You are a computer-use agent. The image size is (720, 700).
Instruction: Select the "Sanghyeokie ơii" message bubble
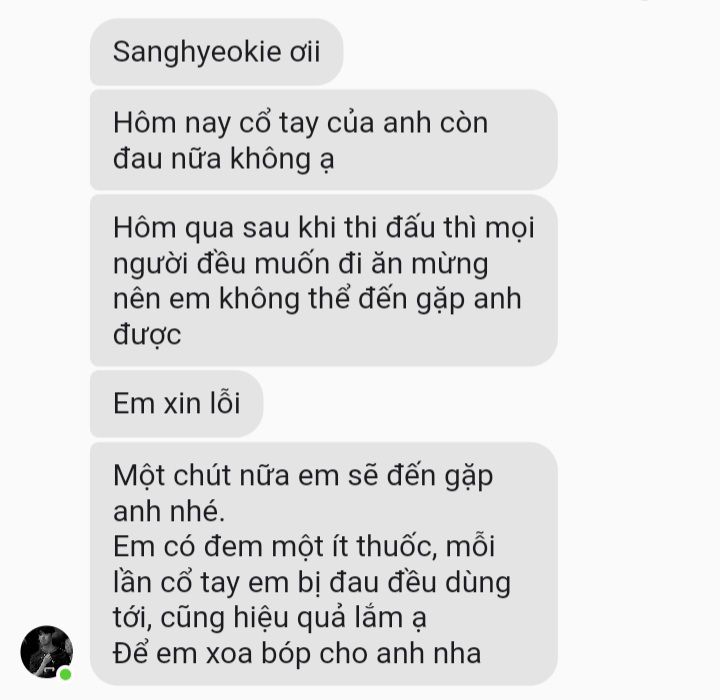click(216, 52)
